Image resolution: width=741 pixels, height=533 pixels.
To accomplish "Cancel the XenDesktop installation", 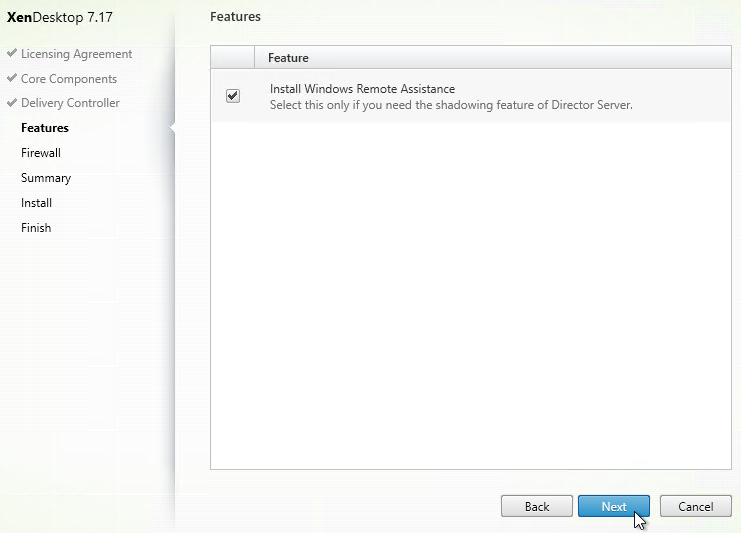I will click(x=696, y=507).
